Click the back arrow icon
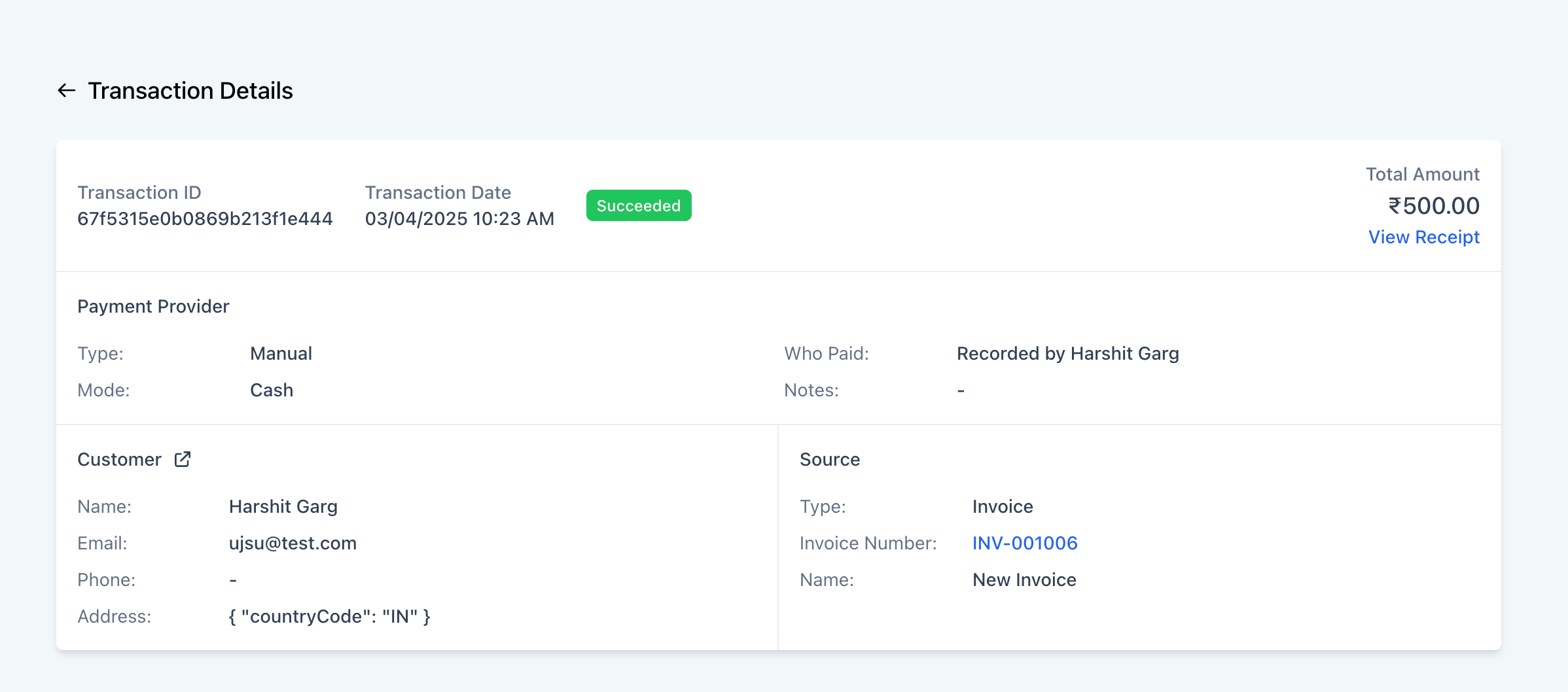 click(67, 90)
